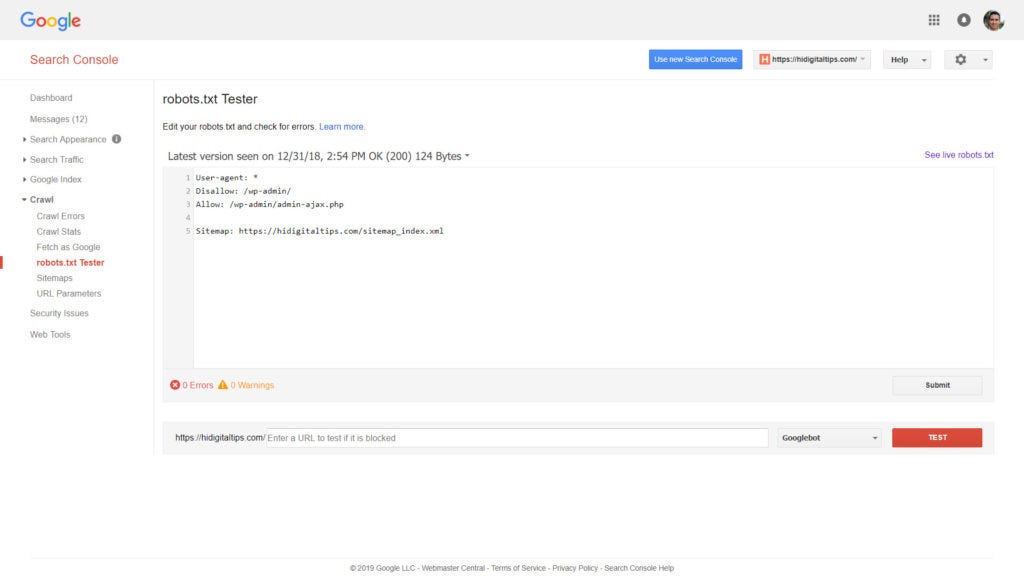The width and height of the screenshot is (1024, 576).
Task: Expand the Google Index section
Action: click(x=24, y=179)
